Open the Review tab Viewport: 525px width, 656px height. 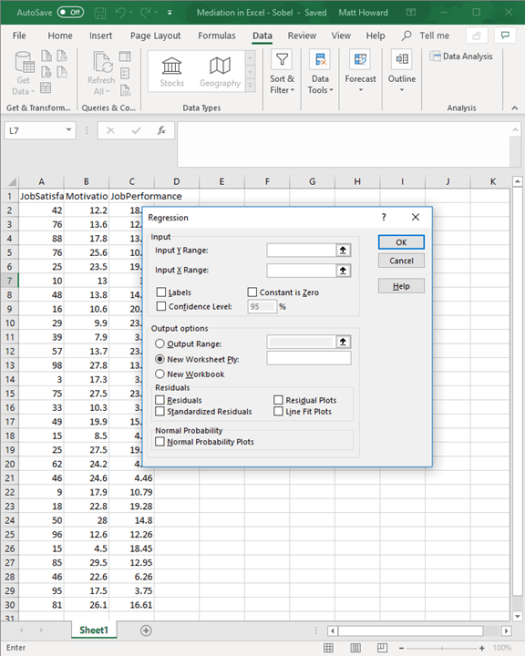pyautogui.click(x=302, y=36)
